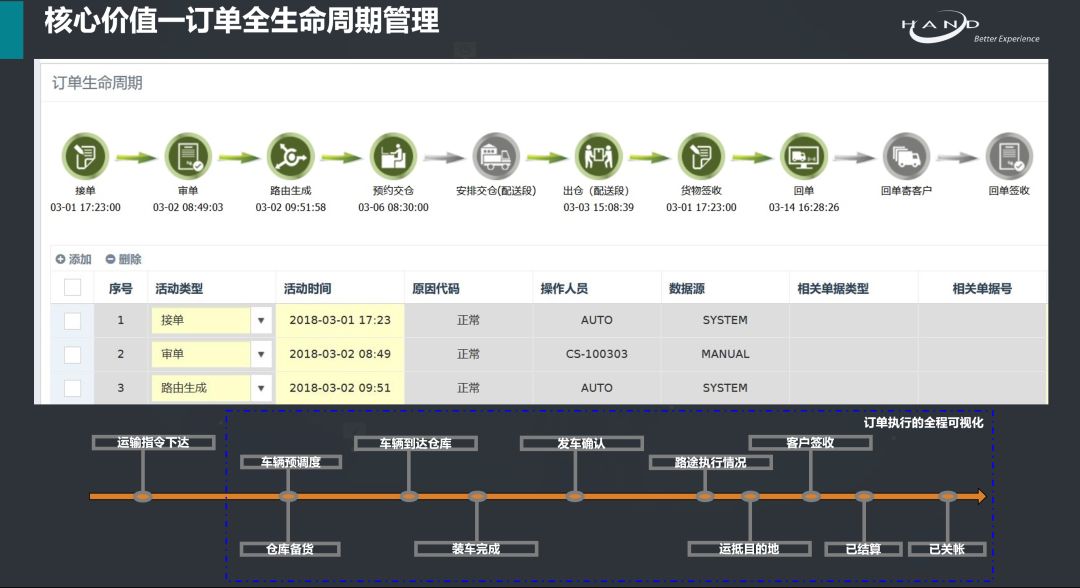Click the 货物签收 stage icon
1080x588 pixels.
701,156
